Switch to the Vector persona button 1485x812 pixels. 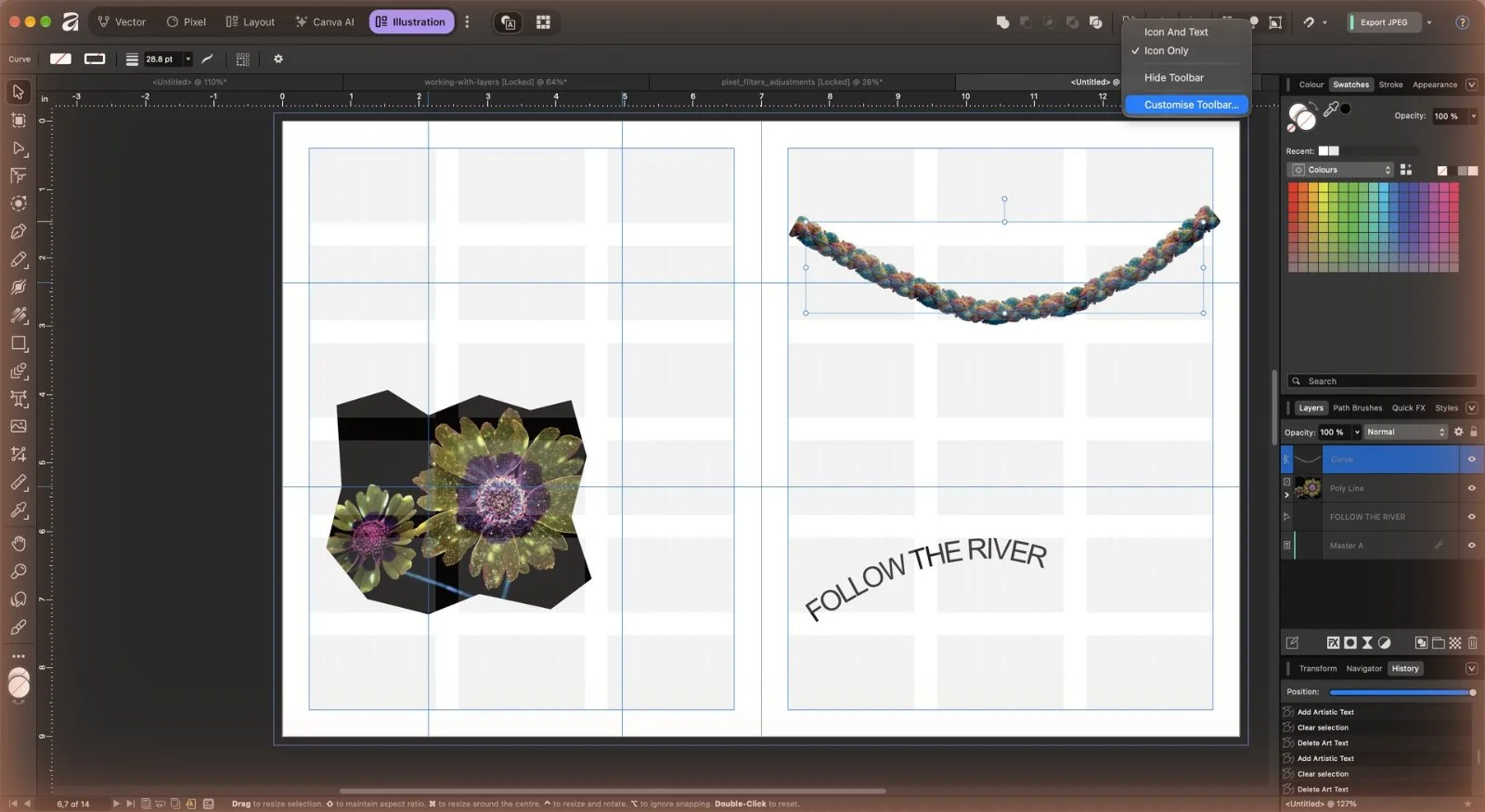[122, 22]
